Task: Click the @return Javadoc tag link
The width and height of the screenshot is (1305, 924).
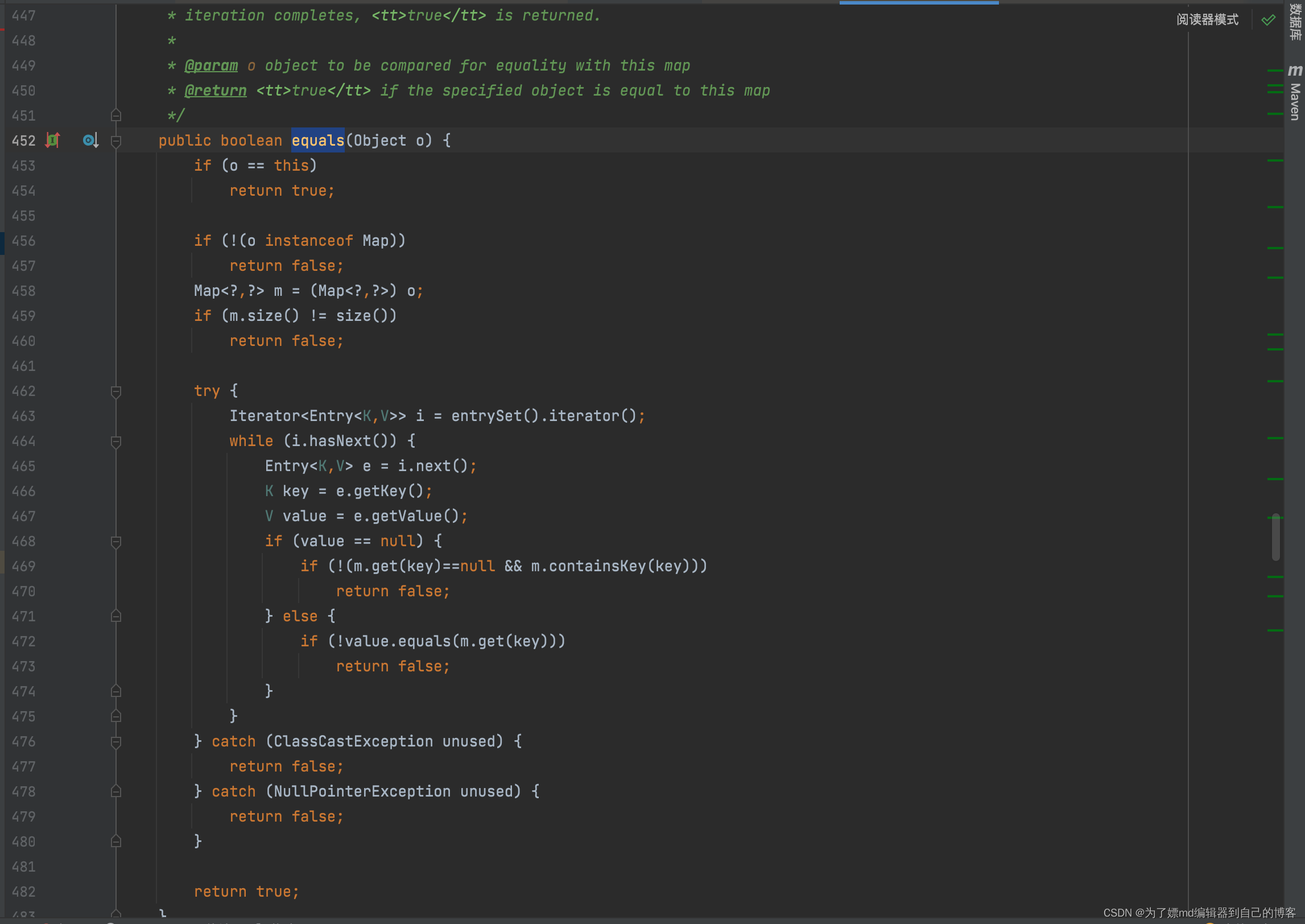Action: (216, 90)
